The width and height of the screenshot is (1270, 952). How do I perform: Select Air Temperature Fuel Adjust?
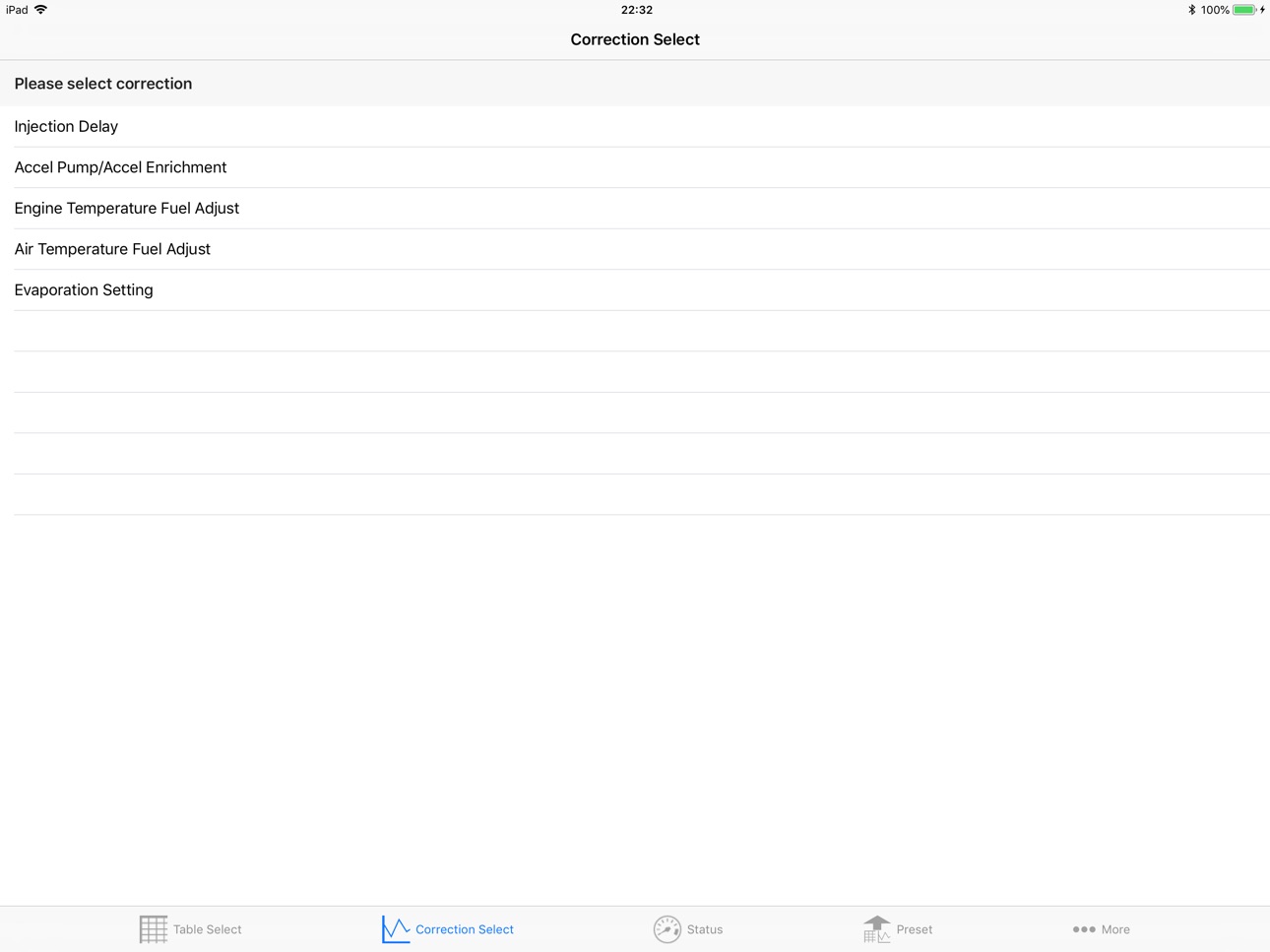point(635,249)
